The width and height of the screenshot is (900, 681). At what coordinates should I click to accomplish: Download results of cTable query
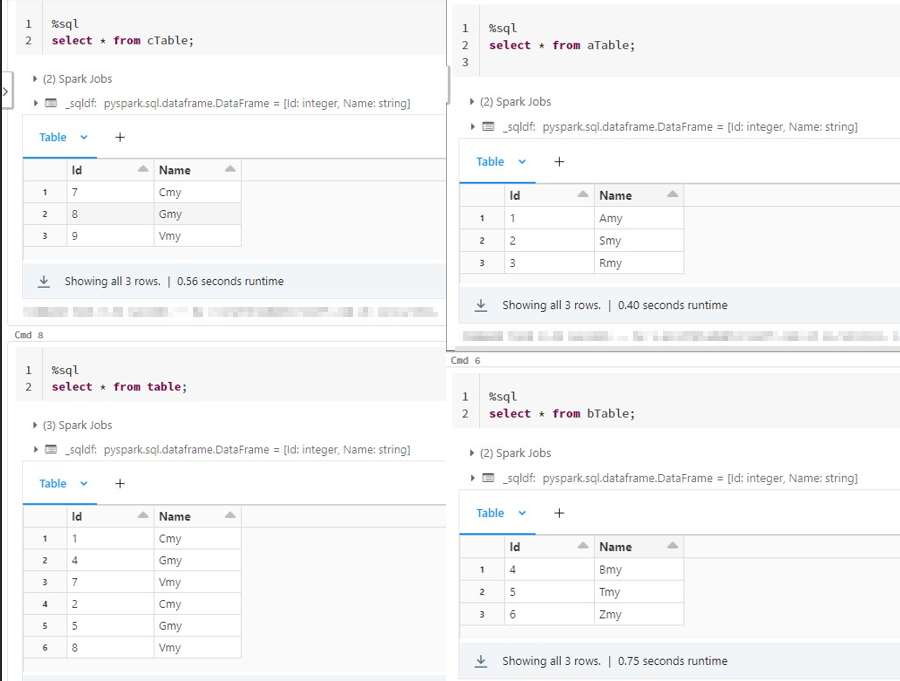pyautogui.click(x=44, y=282)
